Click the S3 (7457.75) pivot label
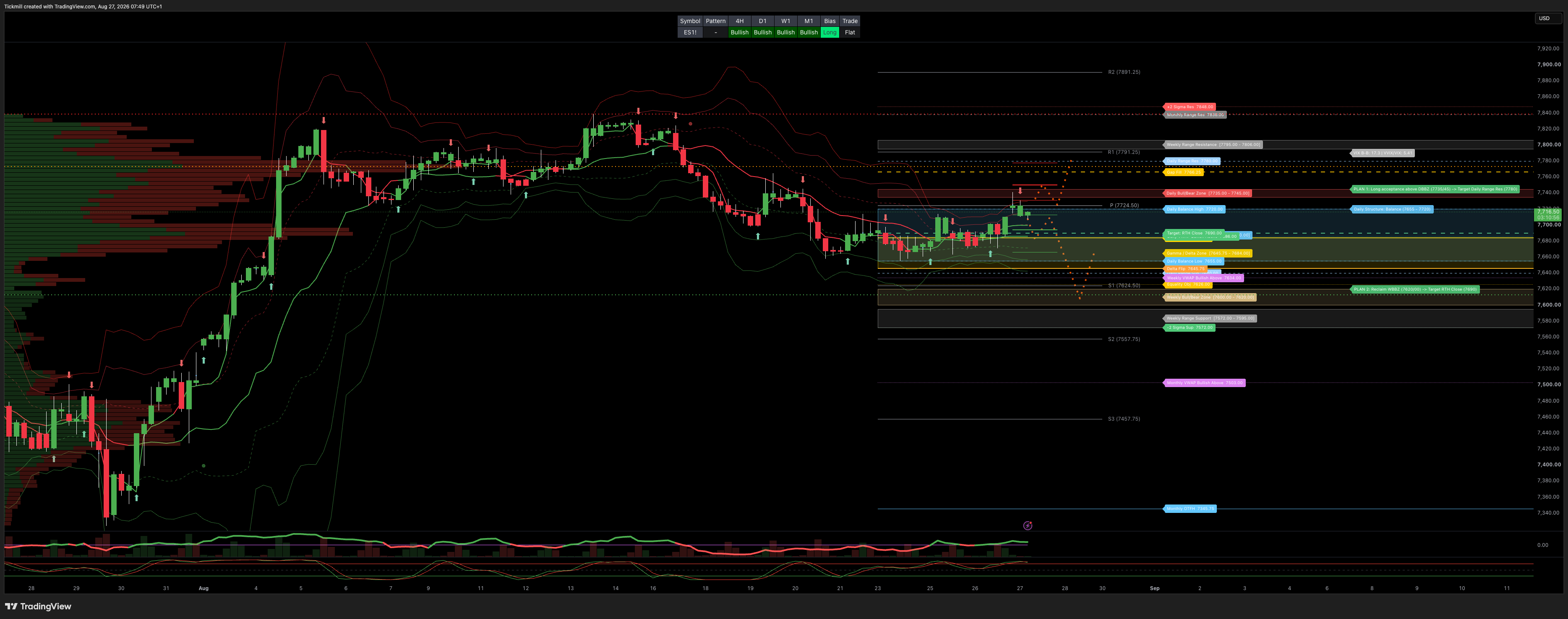 tap(1124, 419)
